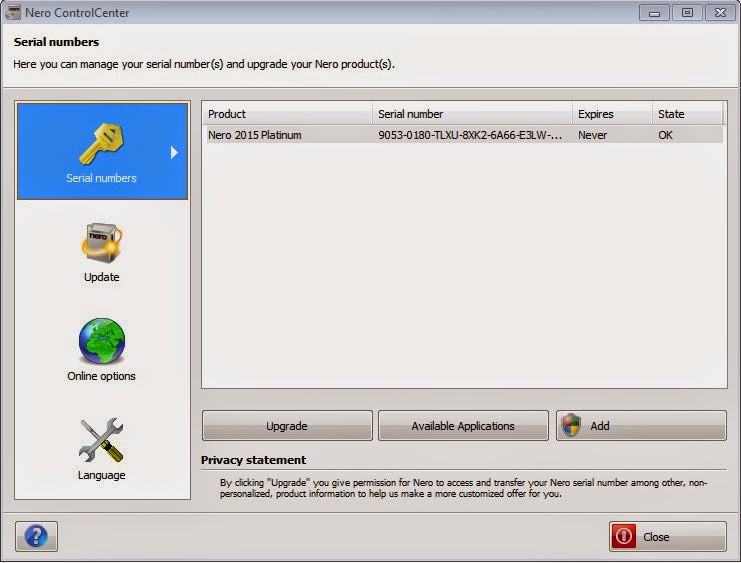The width and height of the screenshot is (741, 563).
Task: Click the OK state cell
Action: [x=665, y=135]
